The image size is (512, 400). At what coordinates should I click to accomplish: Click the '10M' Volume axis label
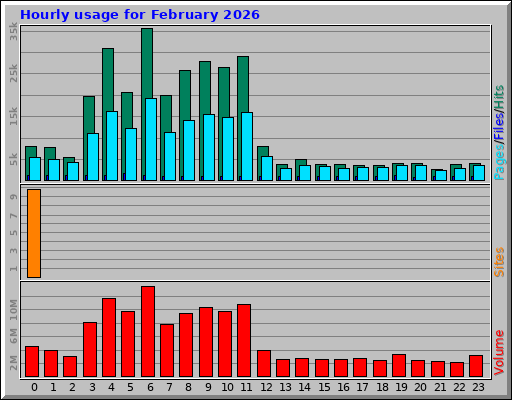(13, 310)
